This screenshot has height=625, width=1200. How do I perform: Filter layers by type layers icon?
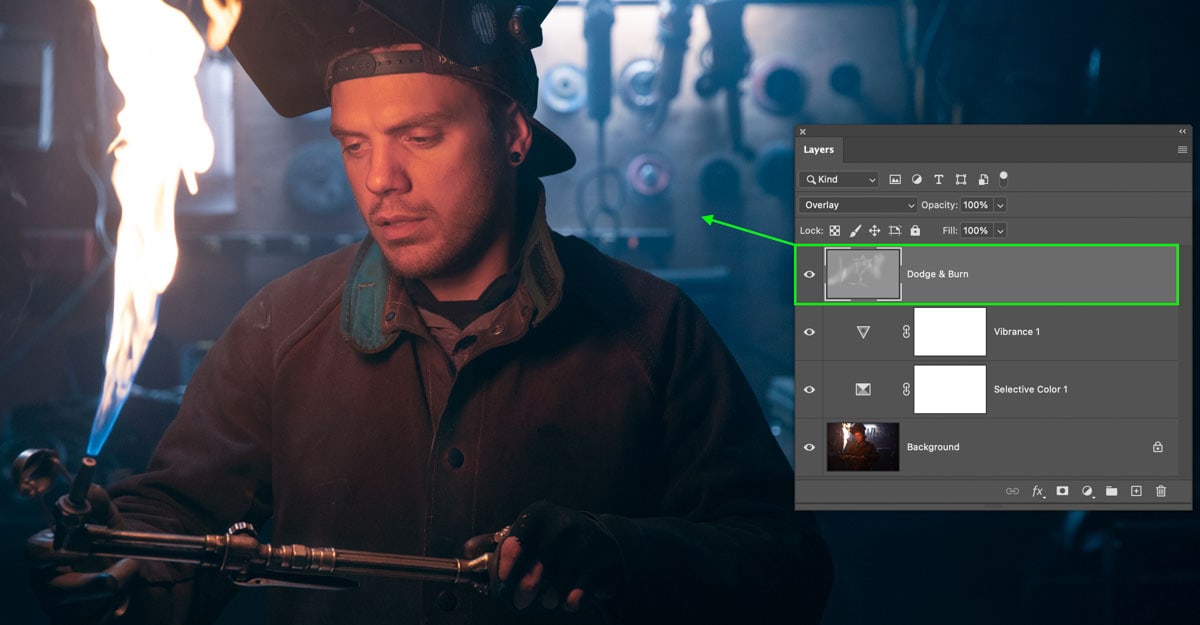(x=939, y=180)
